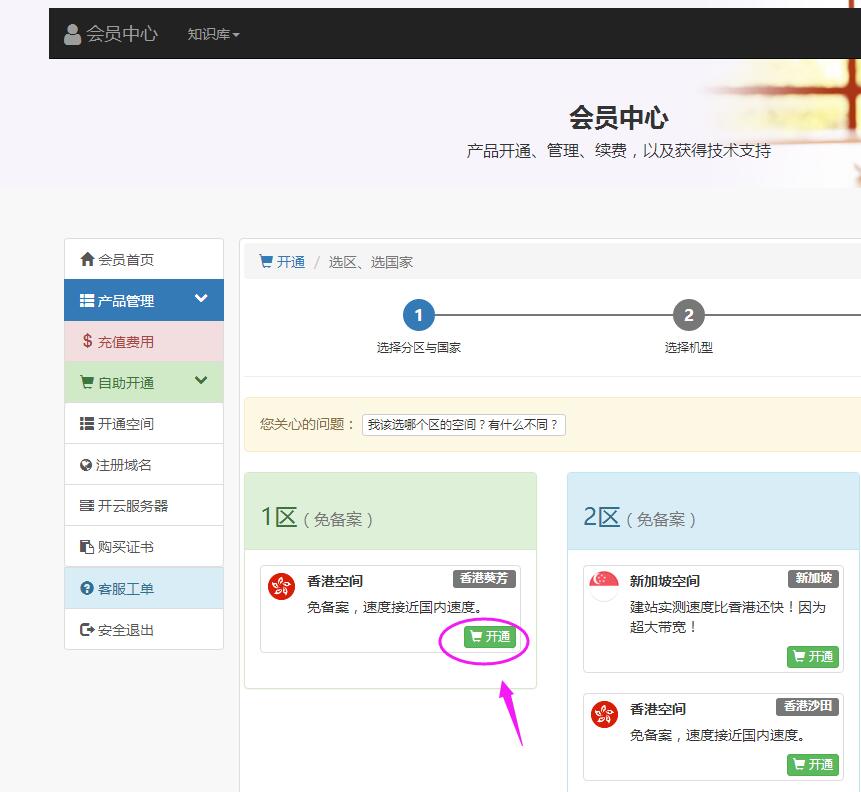The height and width of the screenshot is (792, 861).
Task: Click the list icon beside 产品管理
Action: click(87, 300)
